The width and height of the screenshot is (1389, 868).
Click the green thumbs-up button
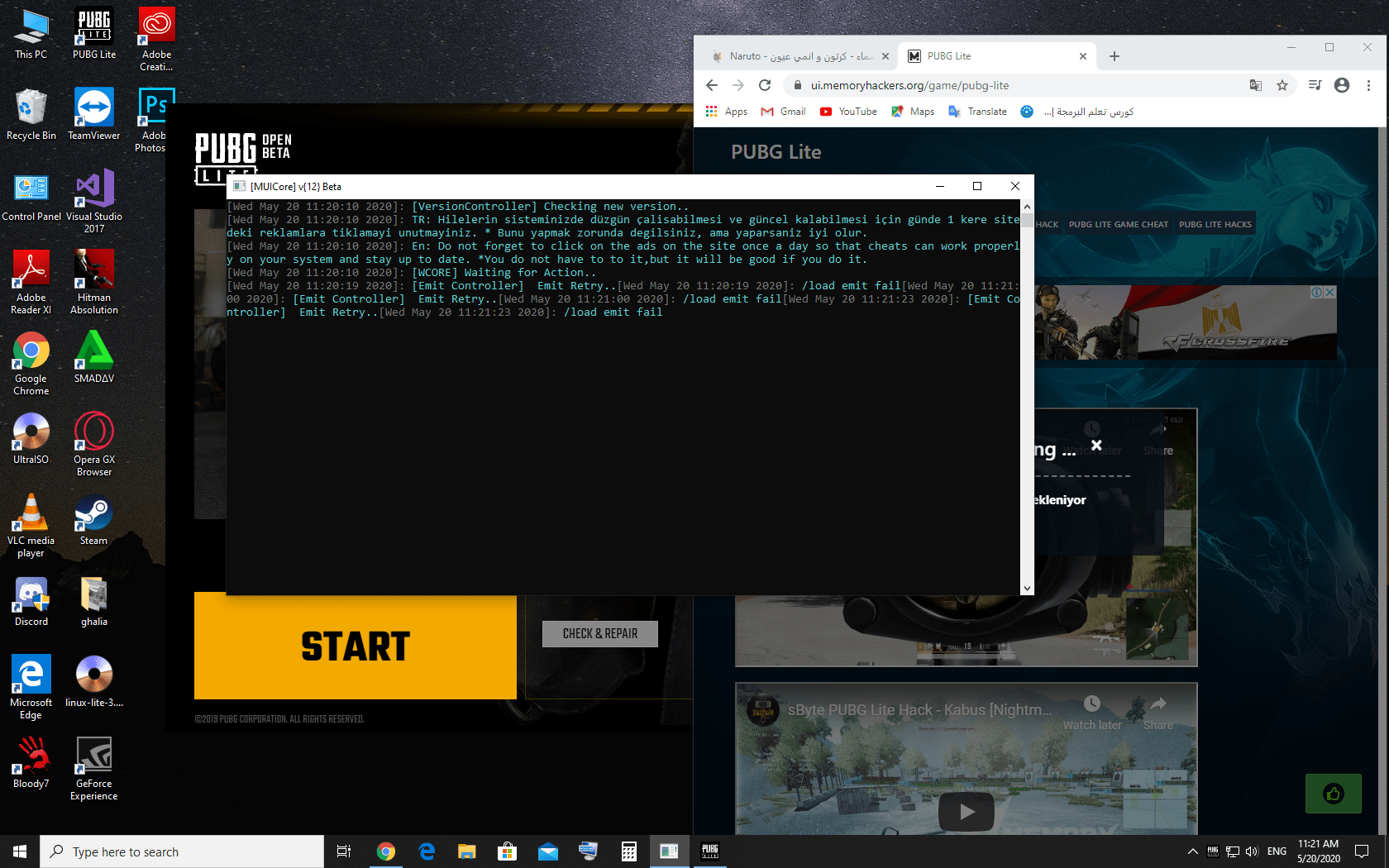click(x=1333, y=794)
